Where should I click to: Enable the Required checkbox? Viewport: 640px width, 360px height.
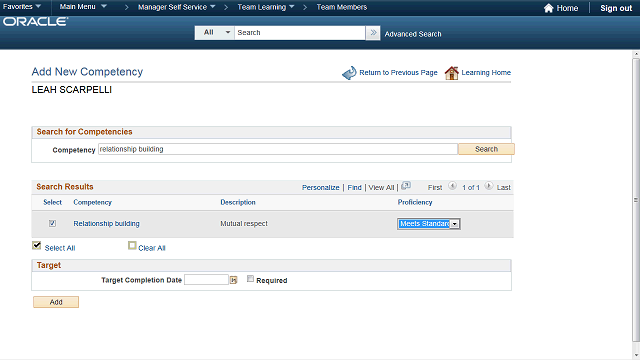(x=250, y=279)
